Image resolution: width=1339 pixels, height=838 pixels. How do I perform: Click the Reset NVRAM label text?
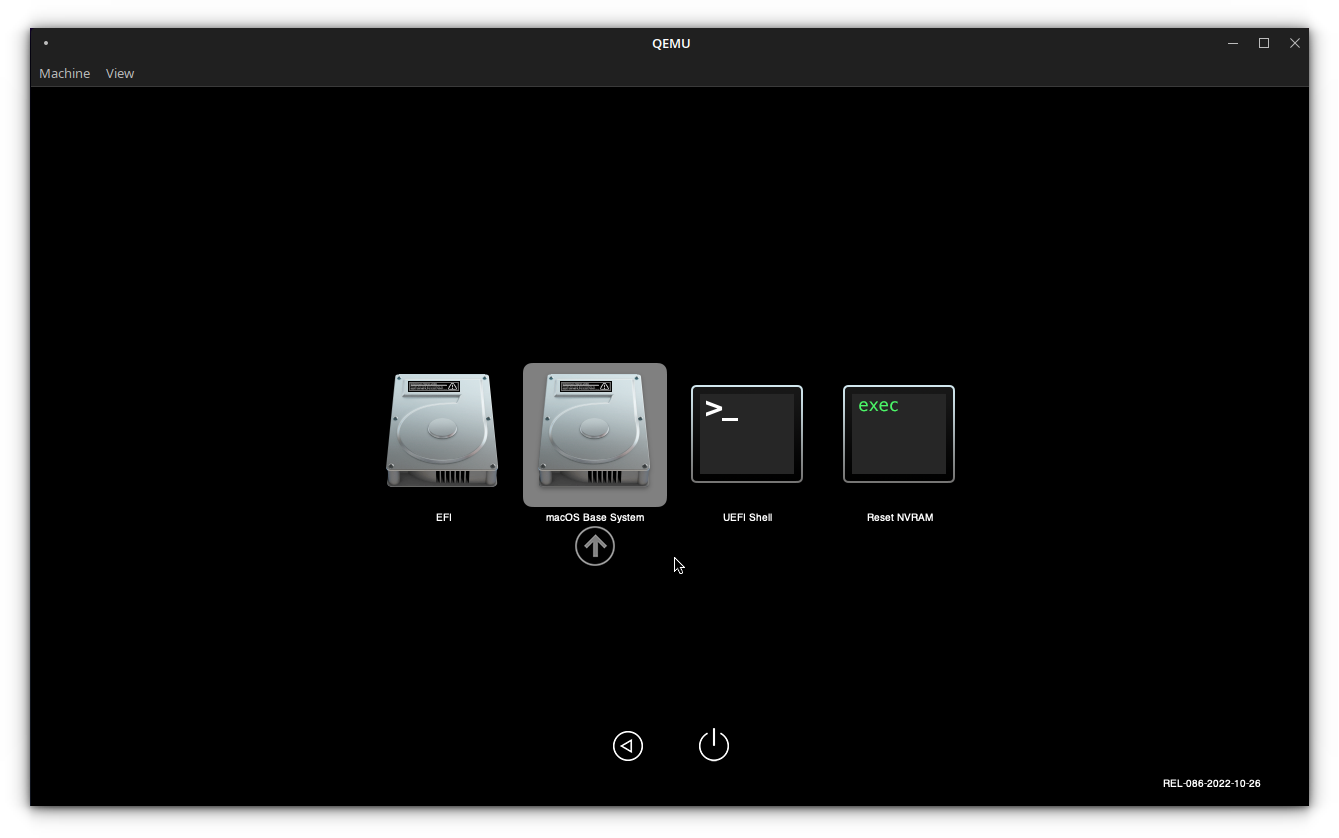899,517
